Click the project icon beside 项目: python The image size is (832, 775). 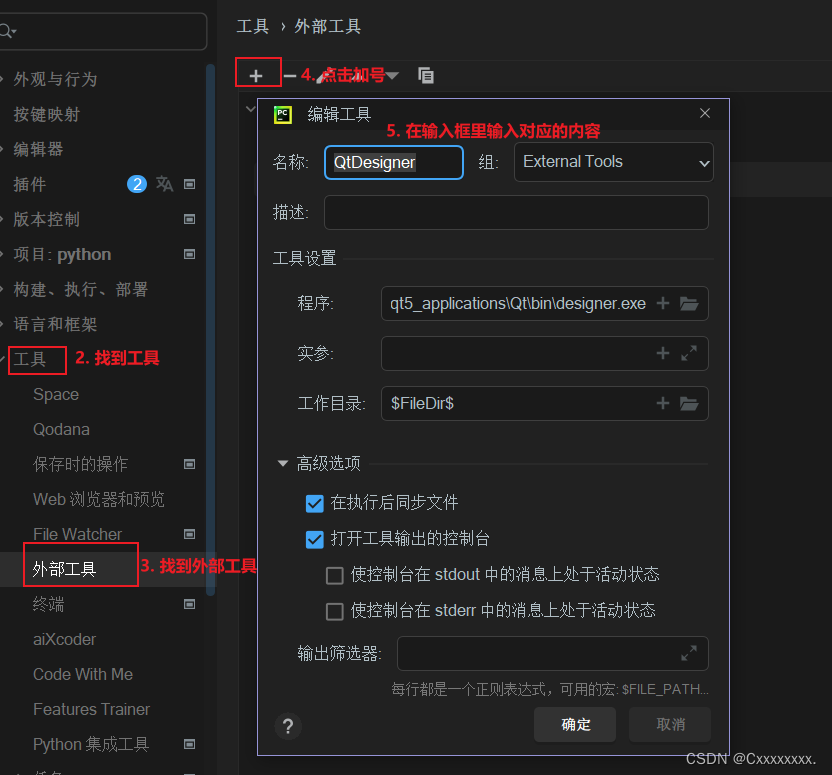tap(189, 254)
